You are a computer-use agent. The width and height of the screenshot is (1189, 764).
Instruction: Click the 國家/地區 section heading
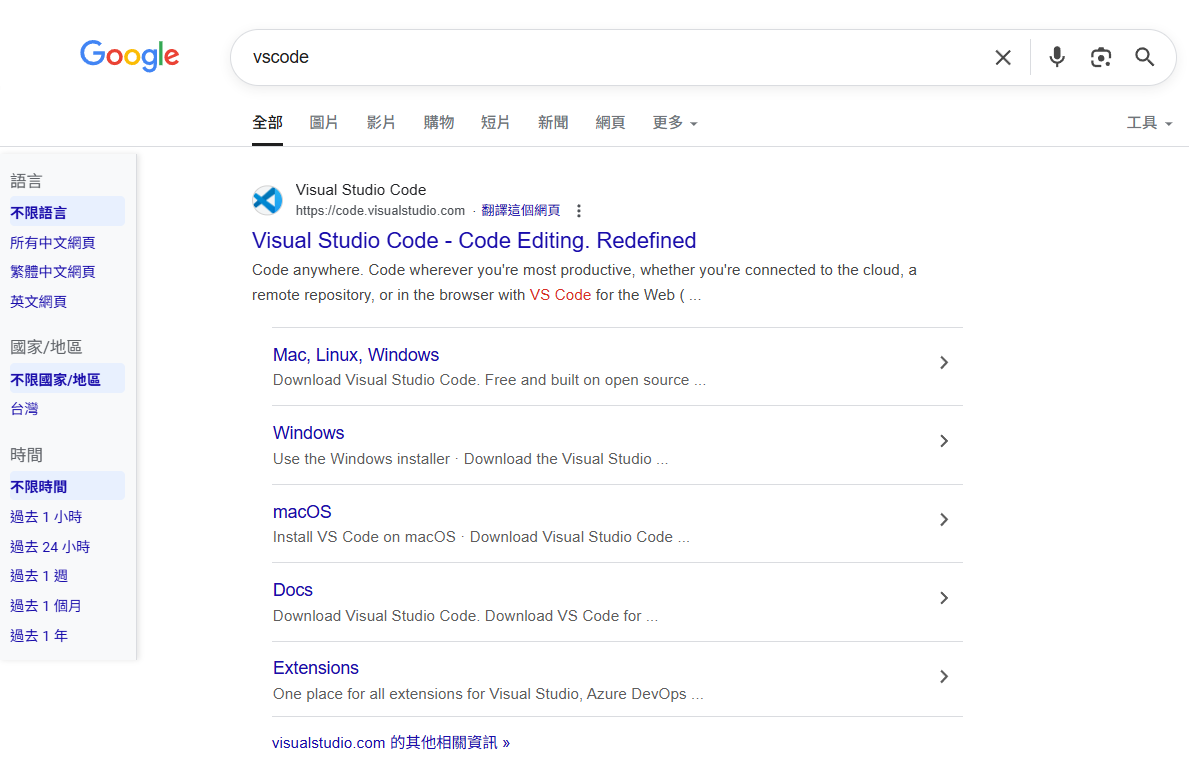click(46, 347)
